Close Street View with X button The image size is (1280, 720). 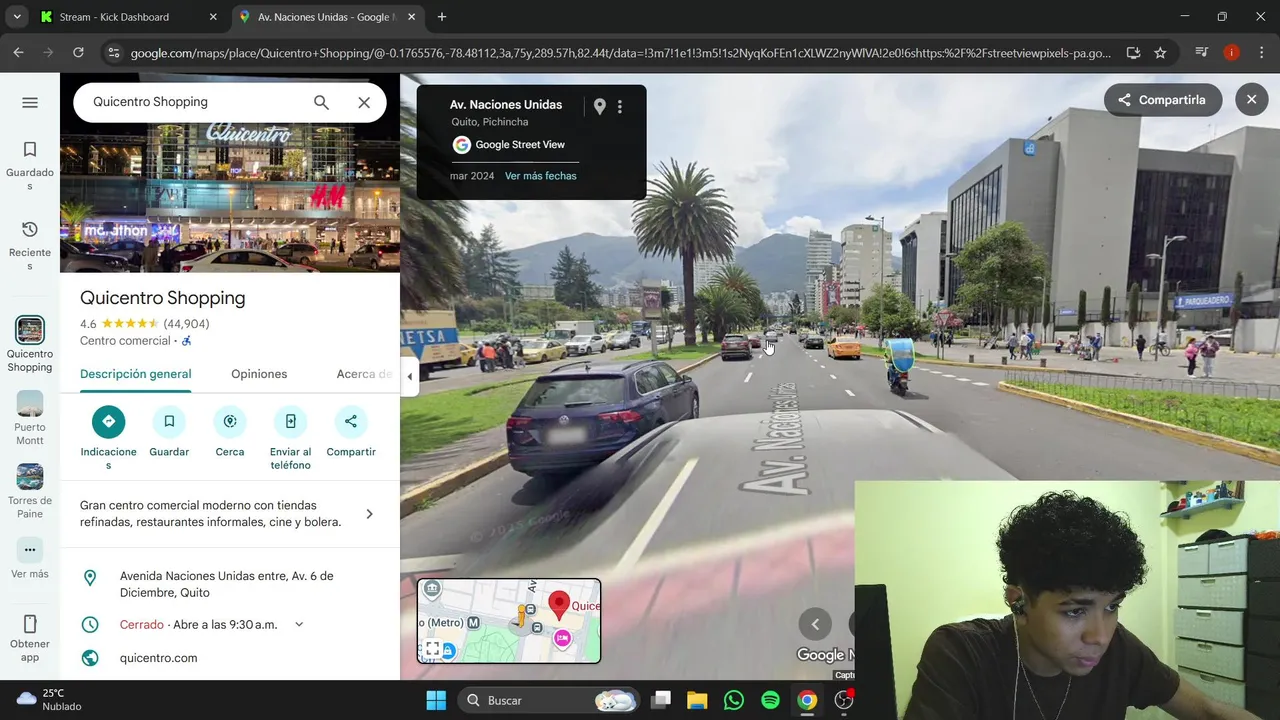click(x=1251, y=100)
